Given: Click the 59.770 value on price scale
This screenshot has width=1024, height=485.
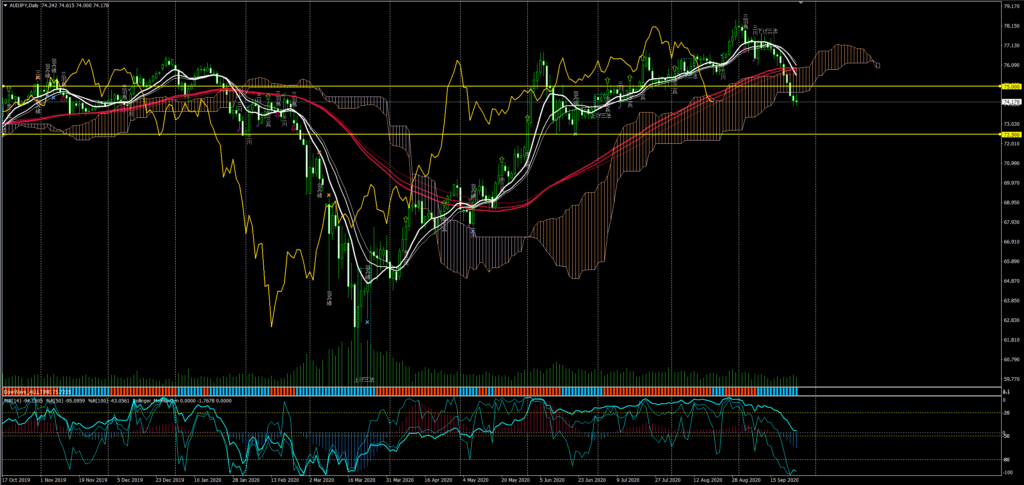Looking at the screenshot, I should click(1010, 379).
